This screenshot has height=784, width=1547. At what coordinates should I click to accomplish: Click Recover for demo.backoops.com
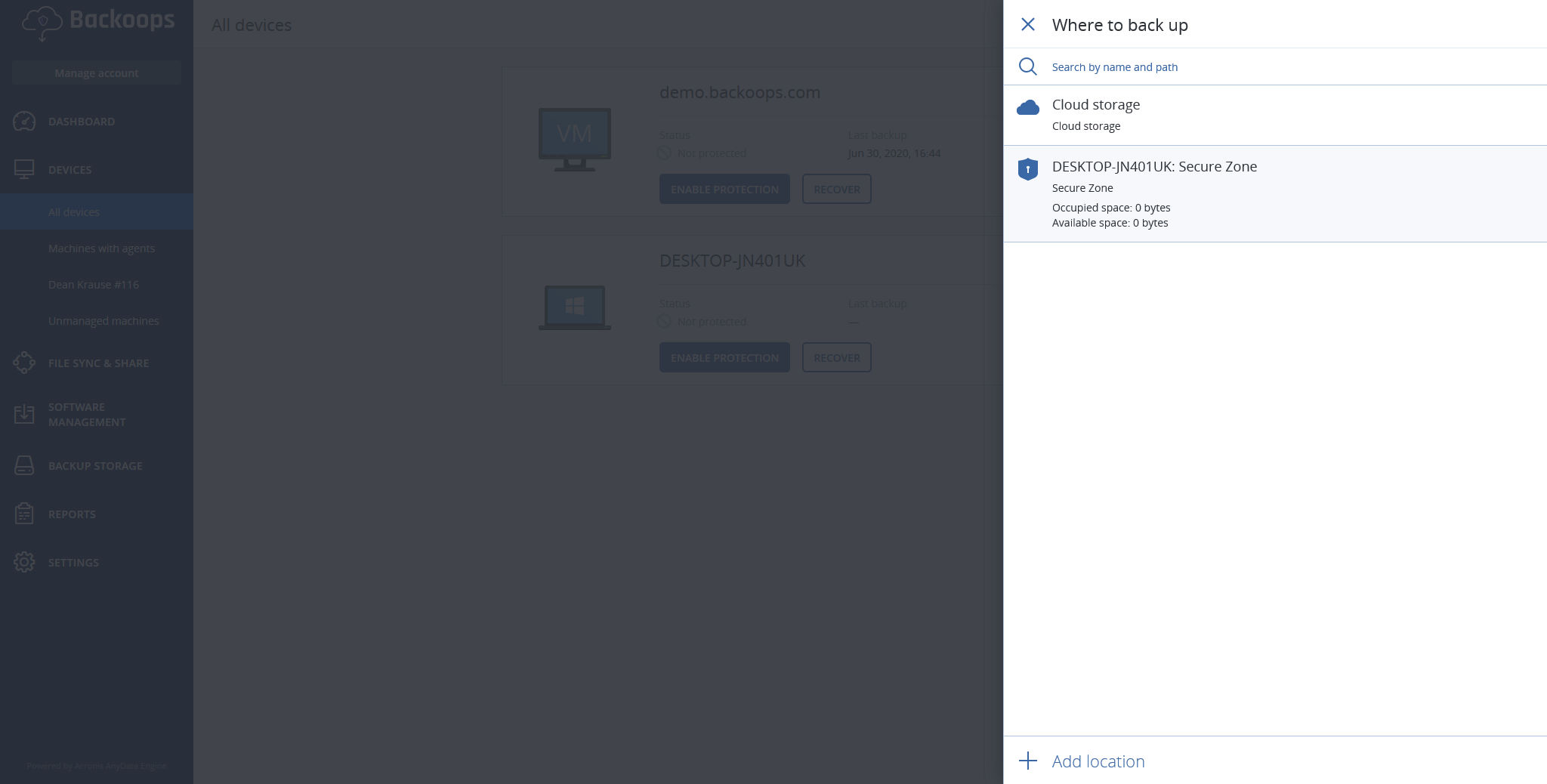pyautogui.click(x=836, y=189)
